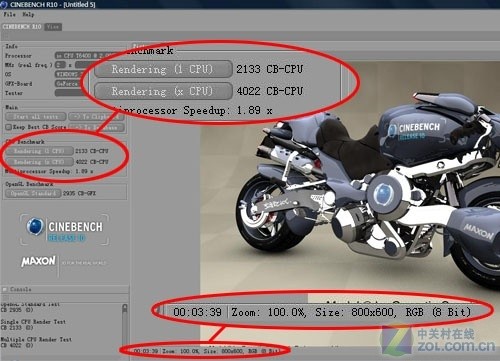Click the To Database button beside Keep Best
The image size is (500, 361).
point(97,127)
